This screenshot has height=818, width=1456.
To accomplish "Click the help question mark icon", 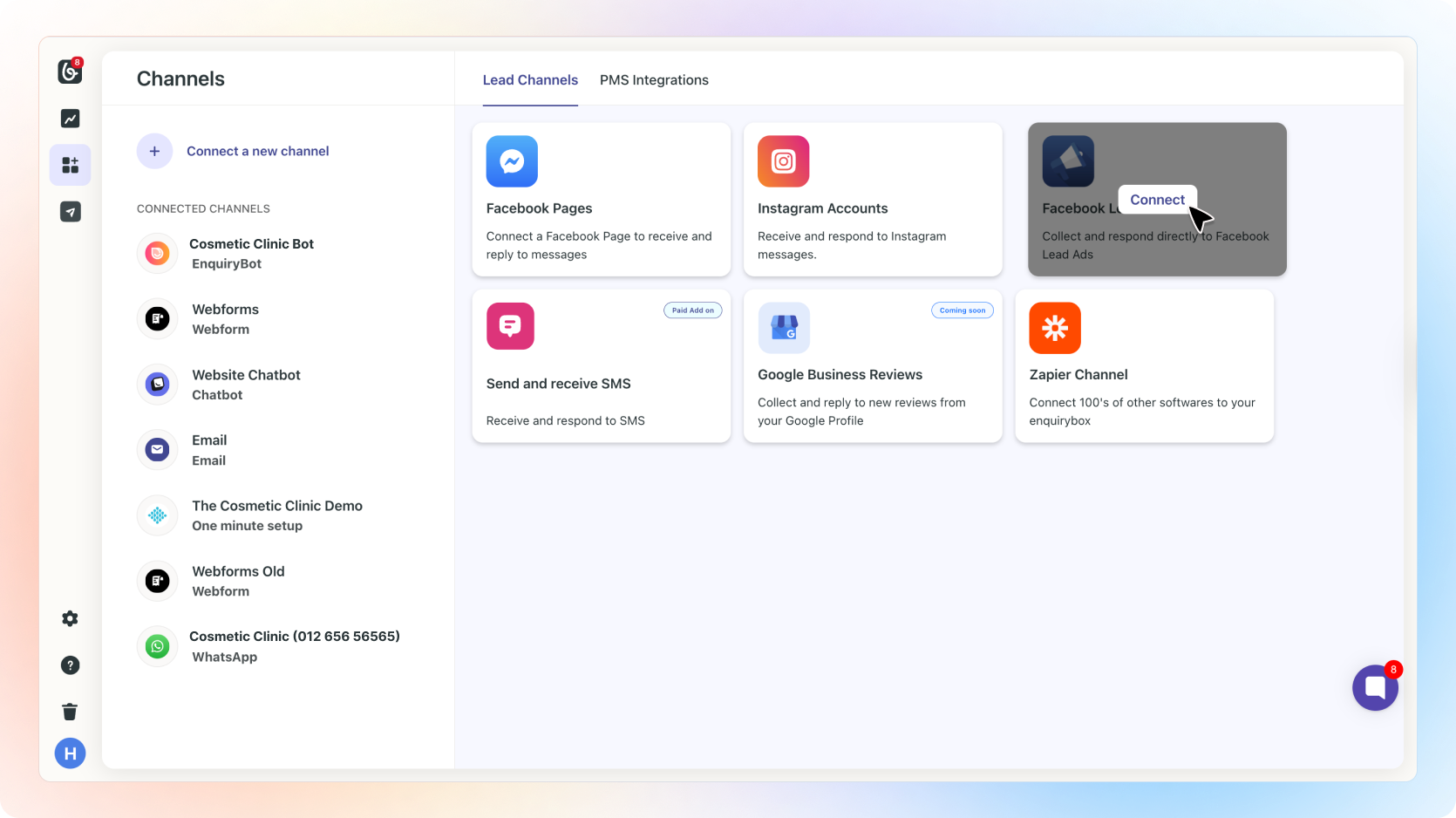I will tap(70, 665).
